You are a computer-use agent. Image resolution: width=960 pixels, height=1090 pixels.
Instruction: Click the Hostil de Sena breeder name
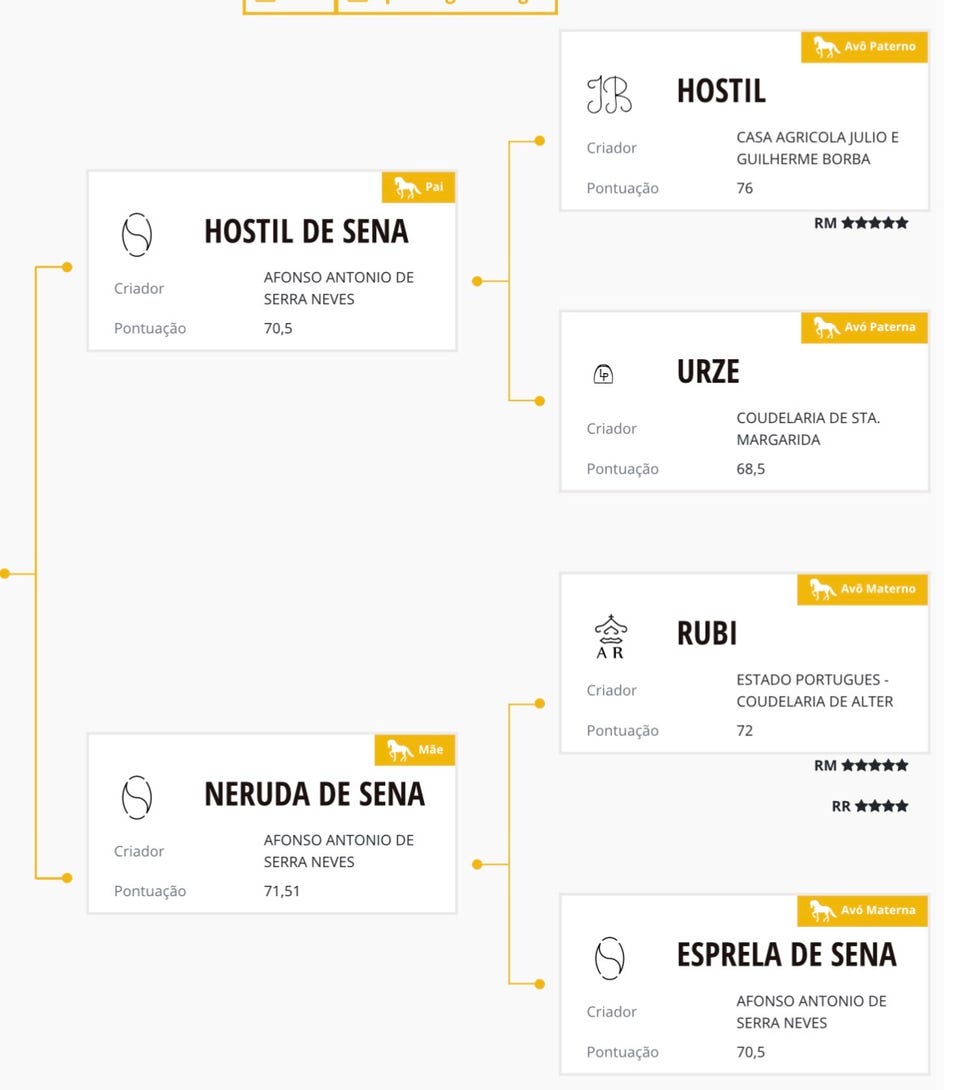point(338,288)
